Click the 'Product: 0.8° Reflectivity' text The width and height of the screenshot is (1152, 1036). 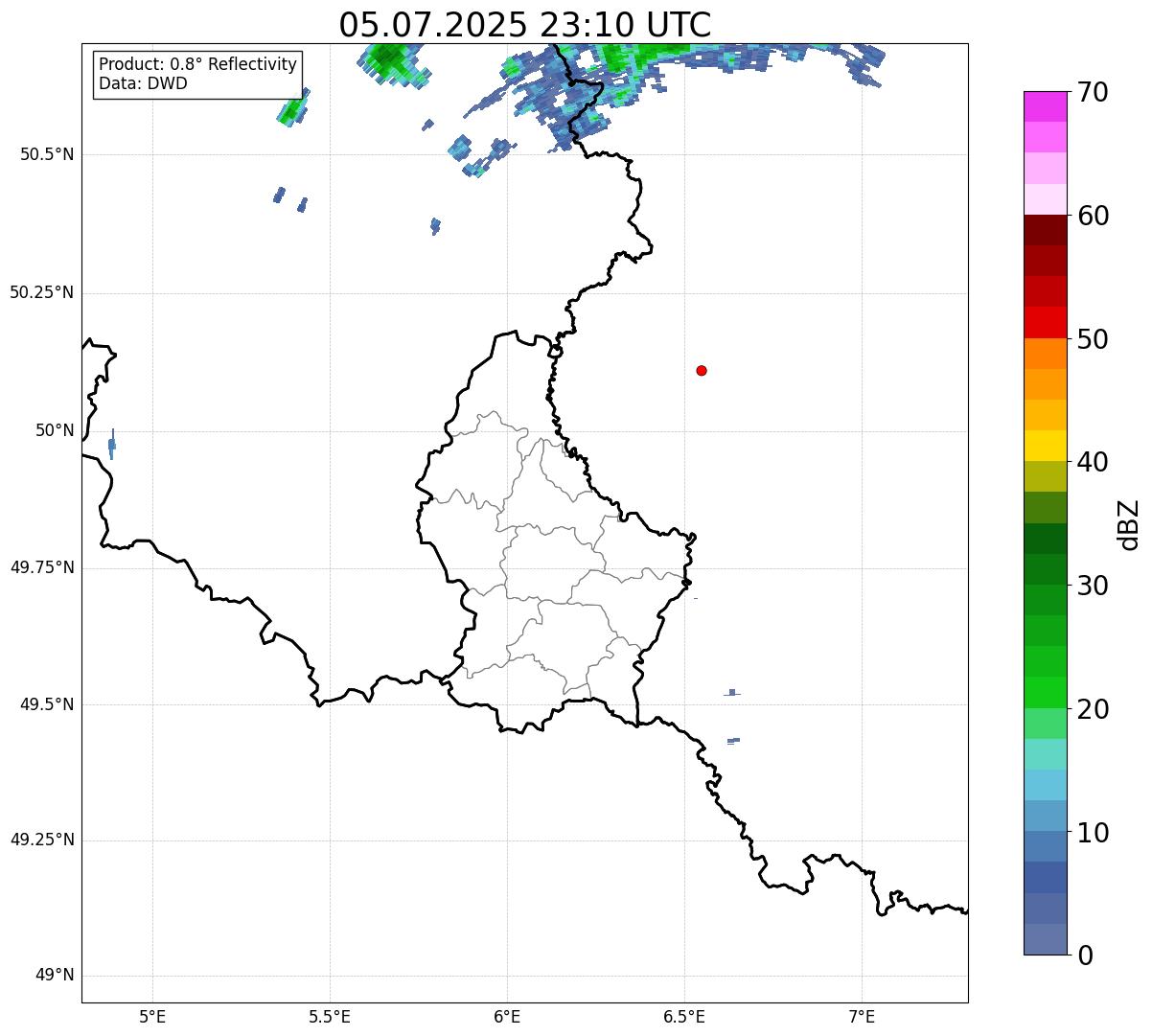(x=198, y=64)
